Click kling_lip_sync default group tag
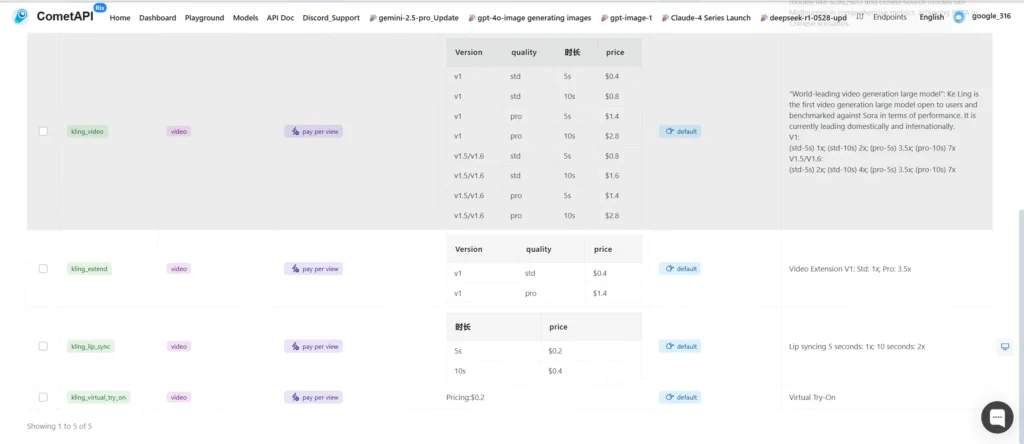The image size is (1024, 444). coord(680,346)
